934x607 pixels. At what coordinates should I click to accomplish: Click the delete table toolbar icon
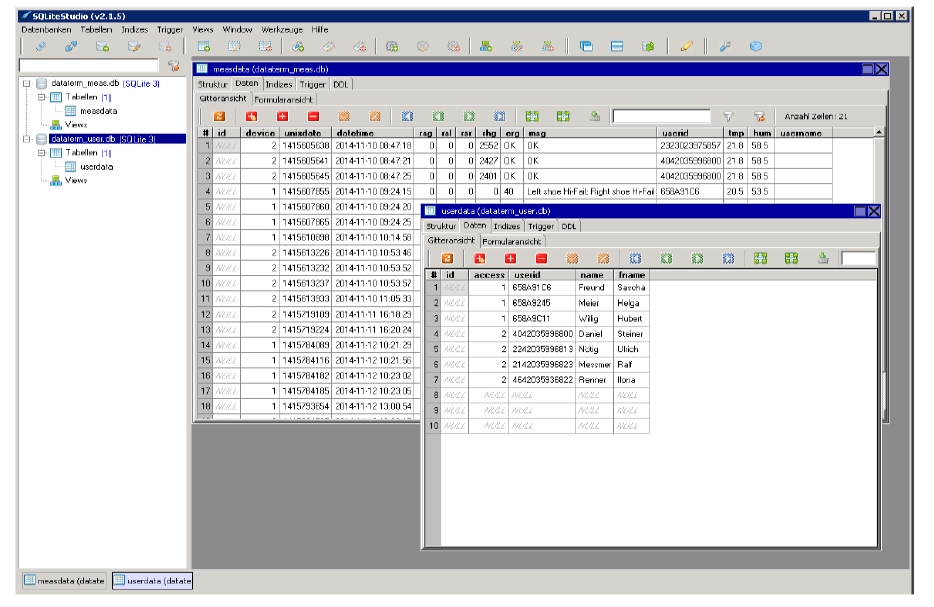(x=266, y=46)
